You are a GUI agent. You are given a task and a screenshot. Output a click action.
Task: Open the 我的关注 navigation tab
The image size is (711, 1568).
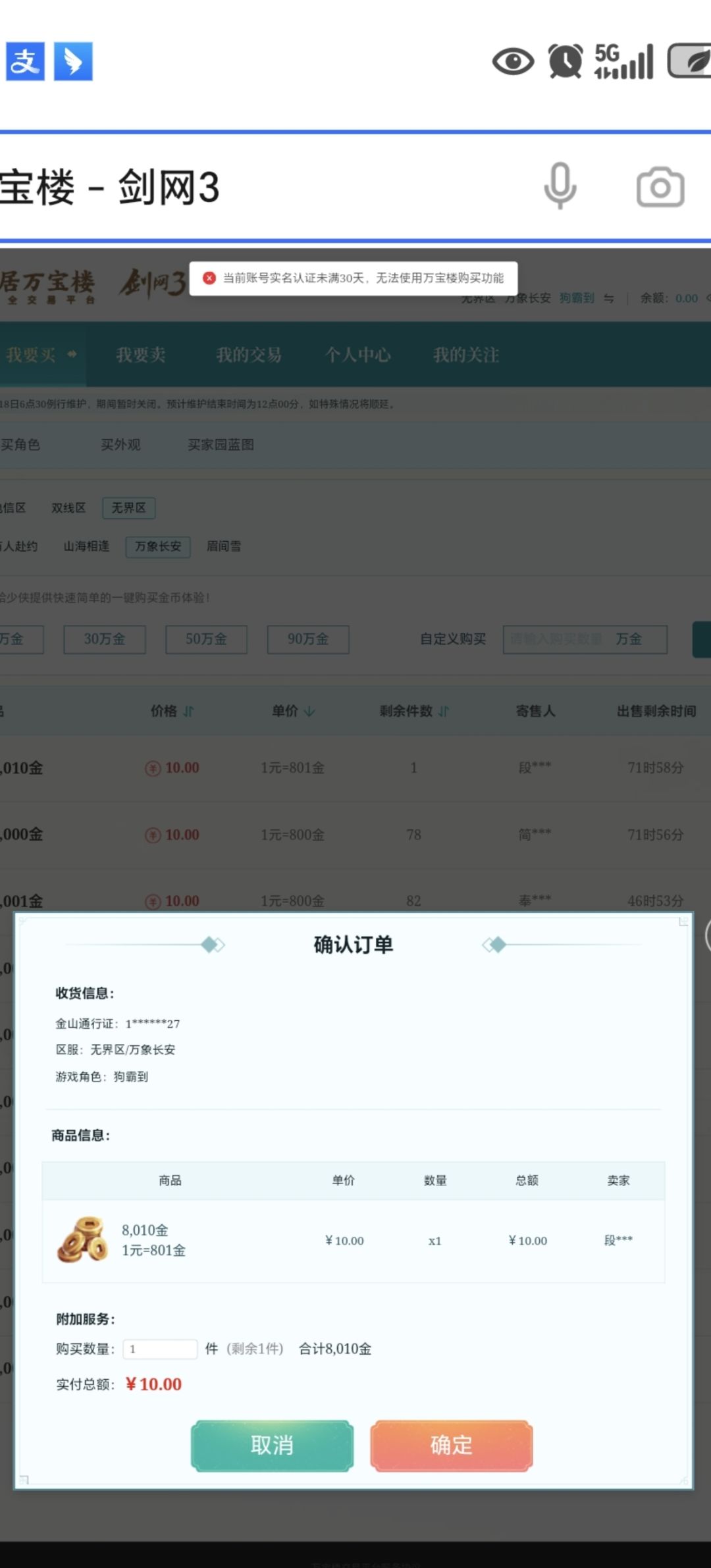tap(466, 355)
